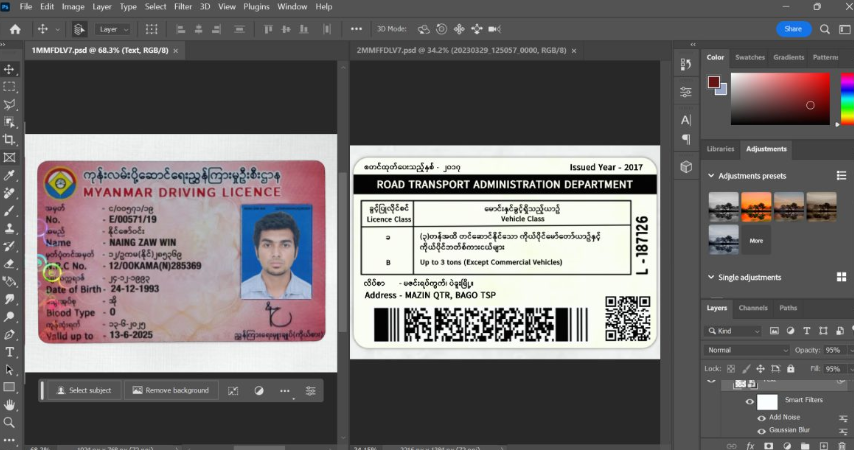Screen dimensions: 854x450
Task: Open the Opacity 95% slider dropdown arrow
Action: (851, 350)
